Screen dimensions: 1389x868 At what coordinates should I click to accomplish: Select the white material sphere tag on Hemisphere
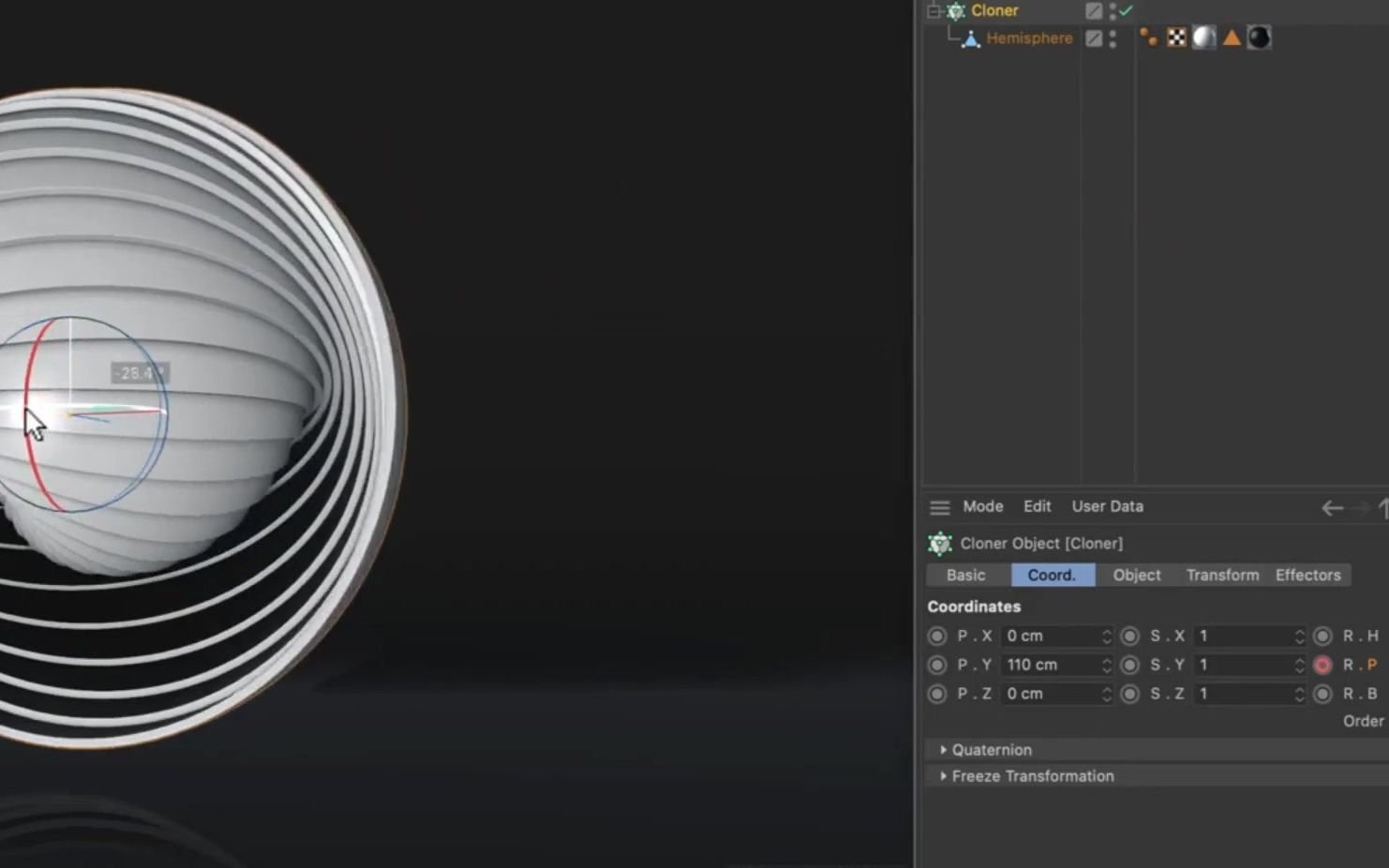click(1204, 37)
